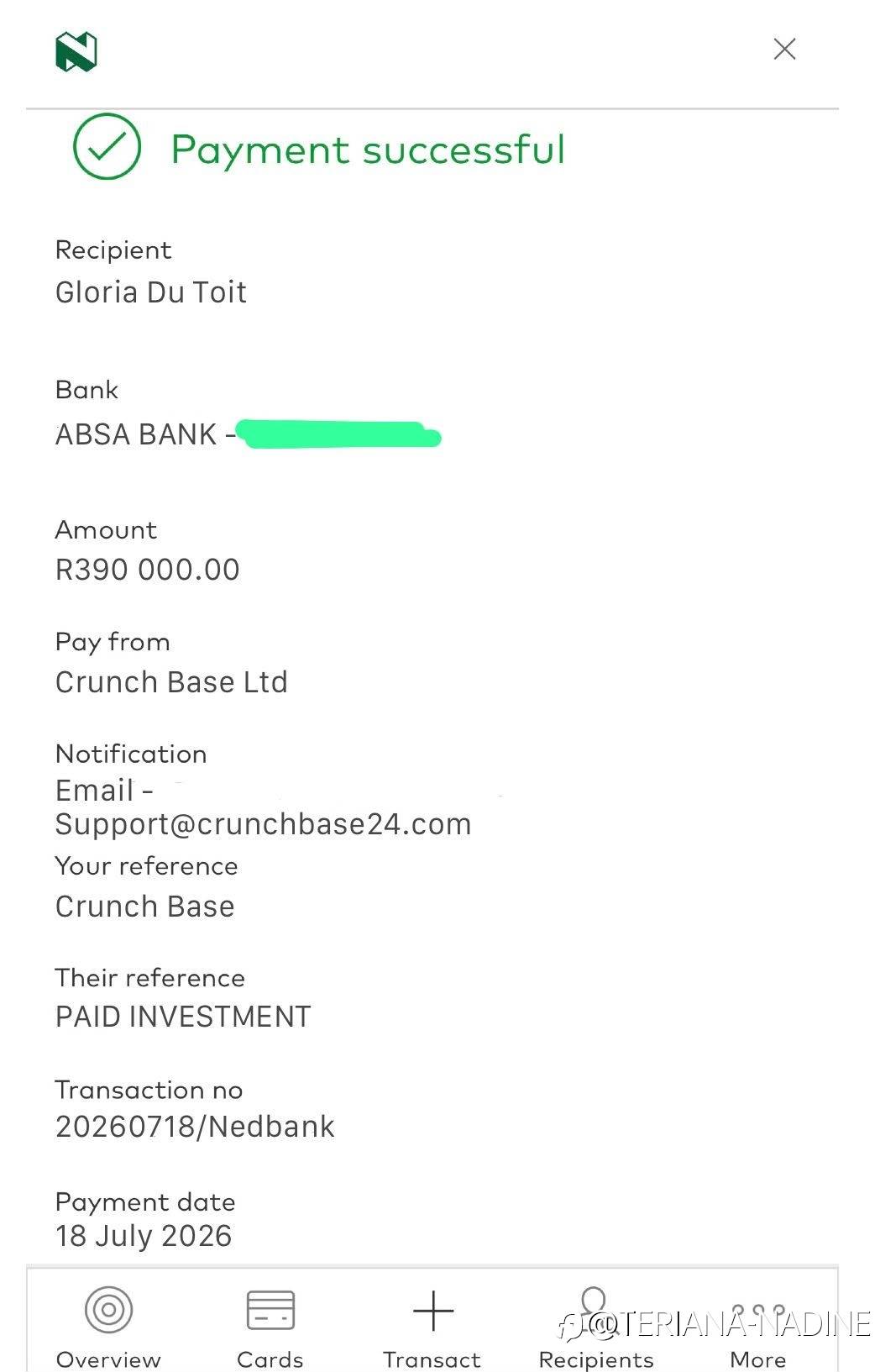This screenshot has width=880, height=1372.
Task: Tap the Transact plus icon
Action: (433, 1311)
